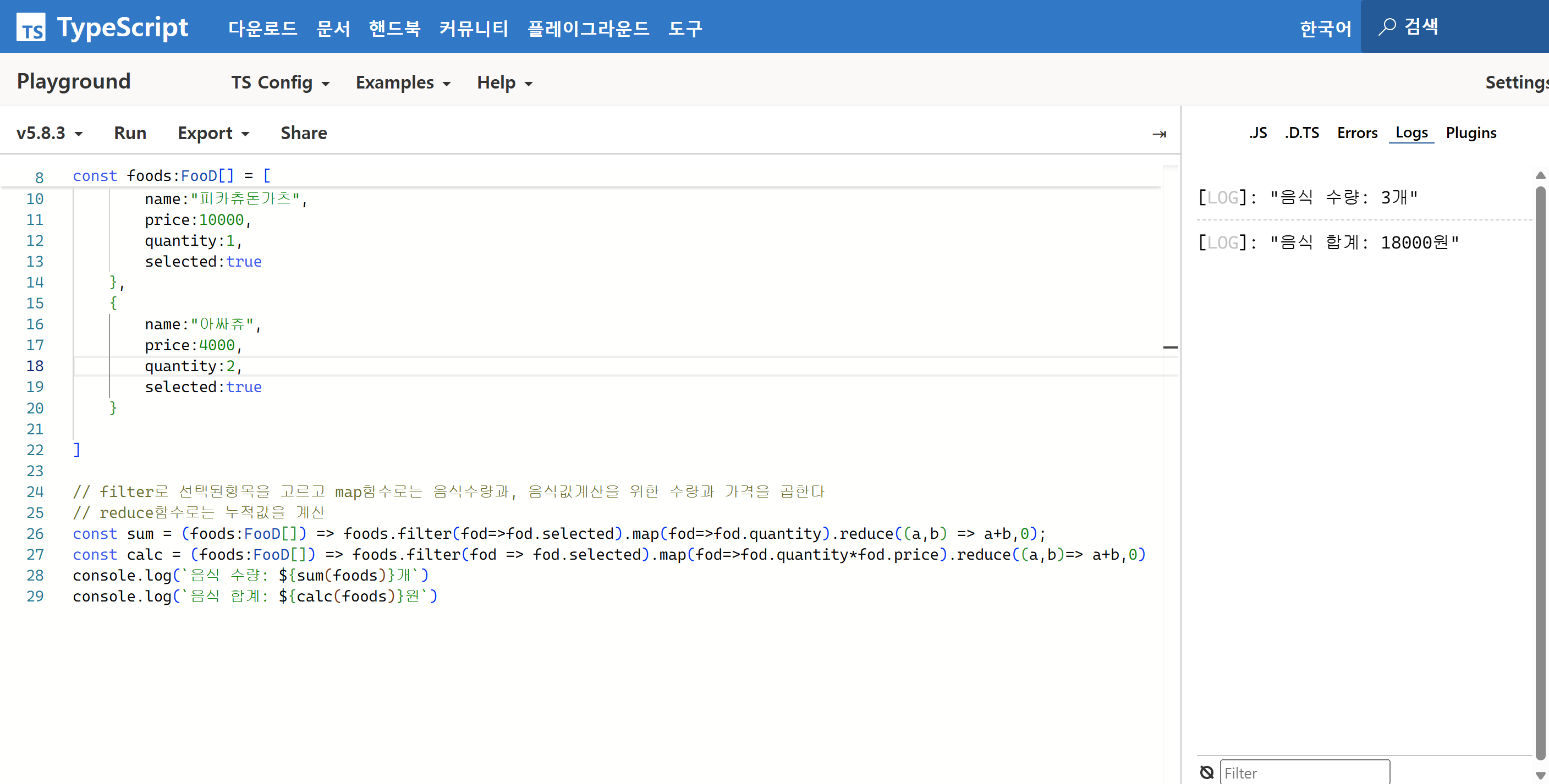Switch to the .JS tab
Viewport: 1549px width, 784px height.
click(x=1257, y=133)
